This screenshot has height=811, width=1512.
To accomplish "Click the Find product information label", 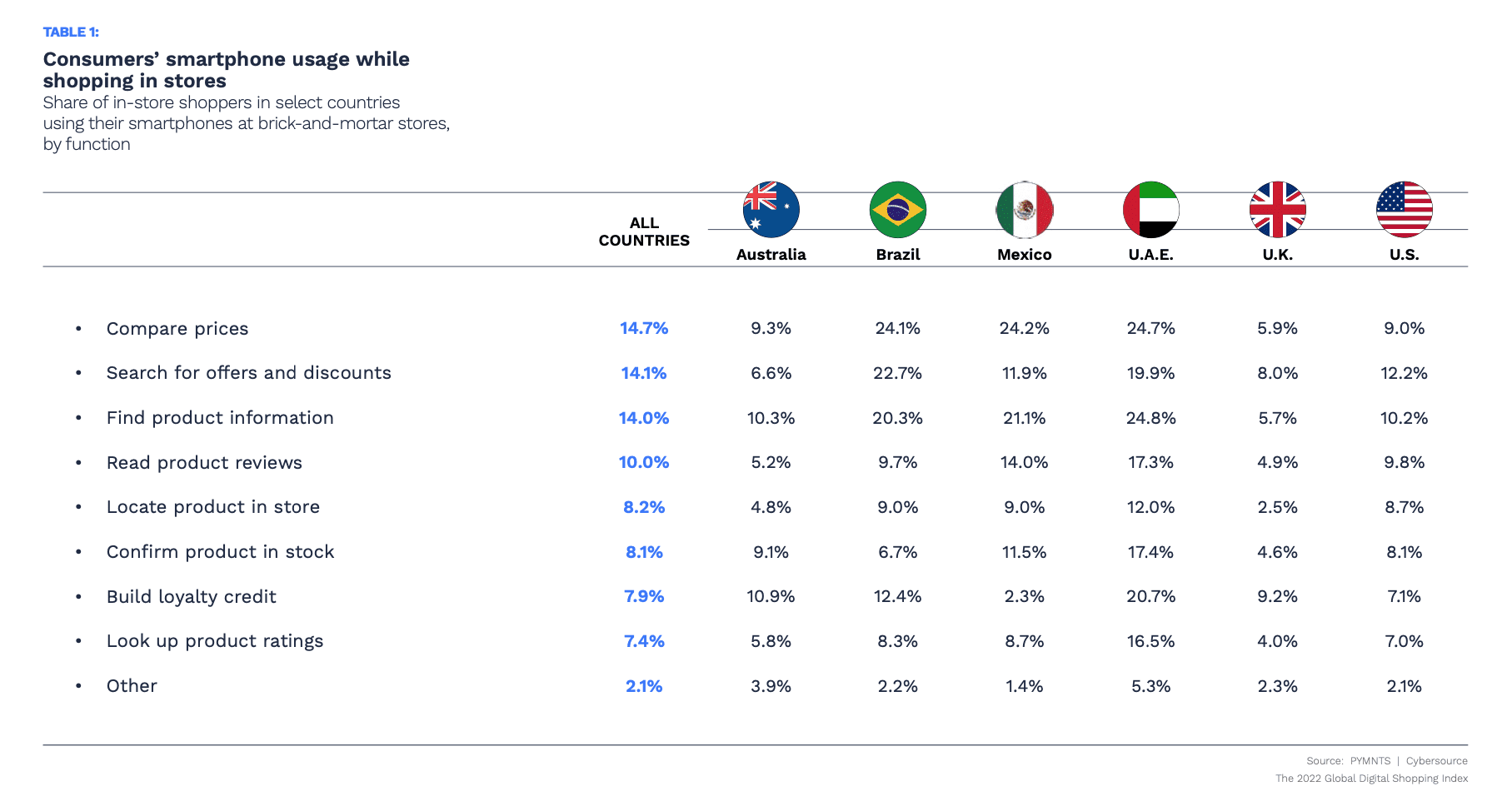I will point(220,418).
